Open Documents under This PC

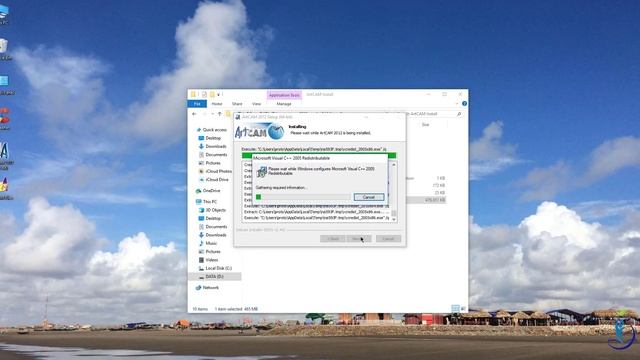point(216,227)
